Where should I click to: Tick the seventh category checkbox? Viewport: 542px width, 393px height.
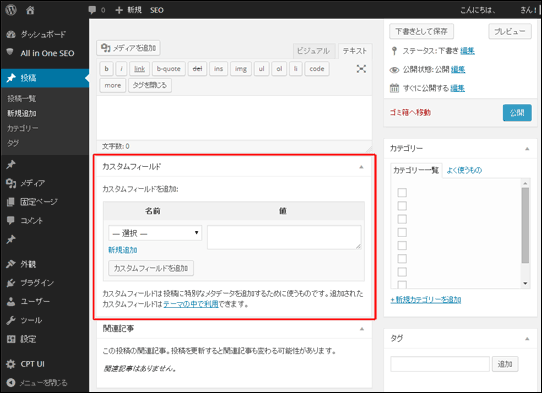402,272
